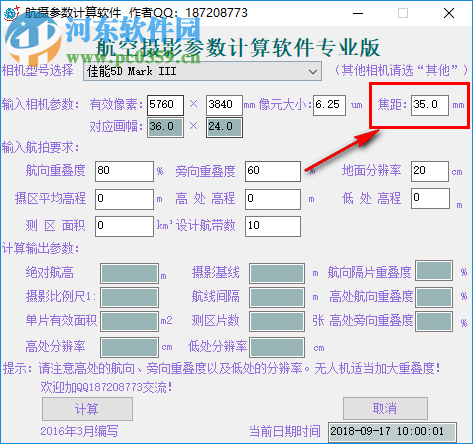
Task: Select the frame width field 36.0
Action: coord(165,127)
